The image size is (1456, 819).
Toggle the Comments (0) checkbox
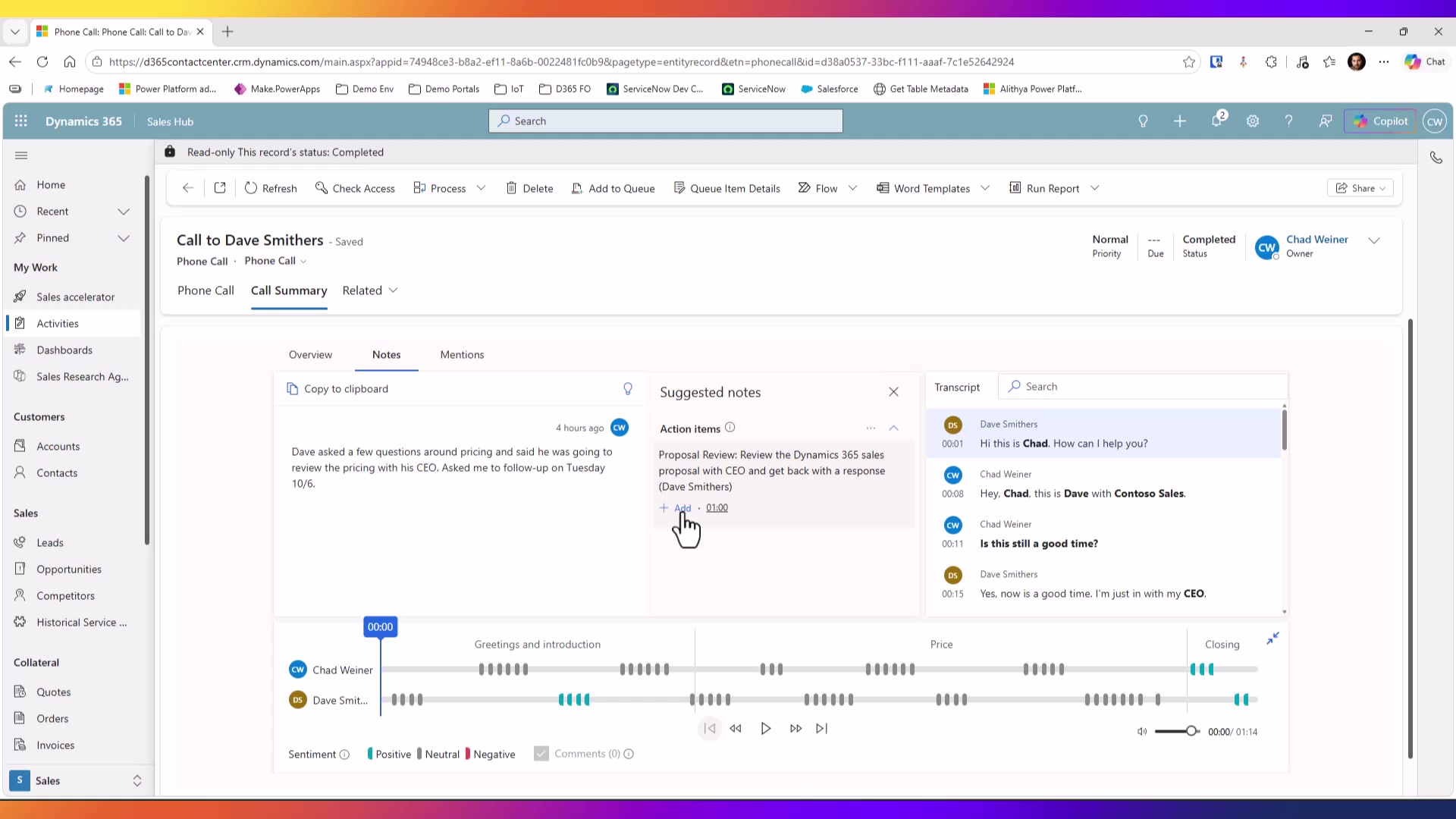click(541, 754)
